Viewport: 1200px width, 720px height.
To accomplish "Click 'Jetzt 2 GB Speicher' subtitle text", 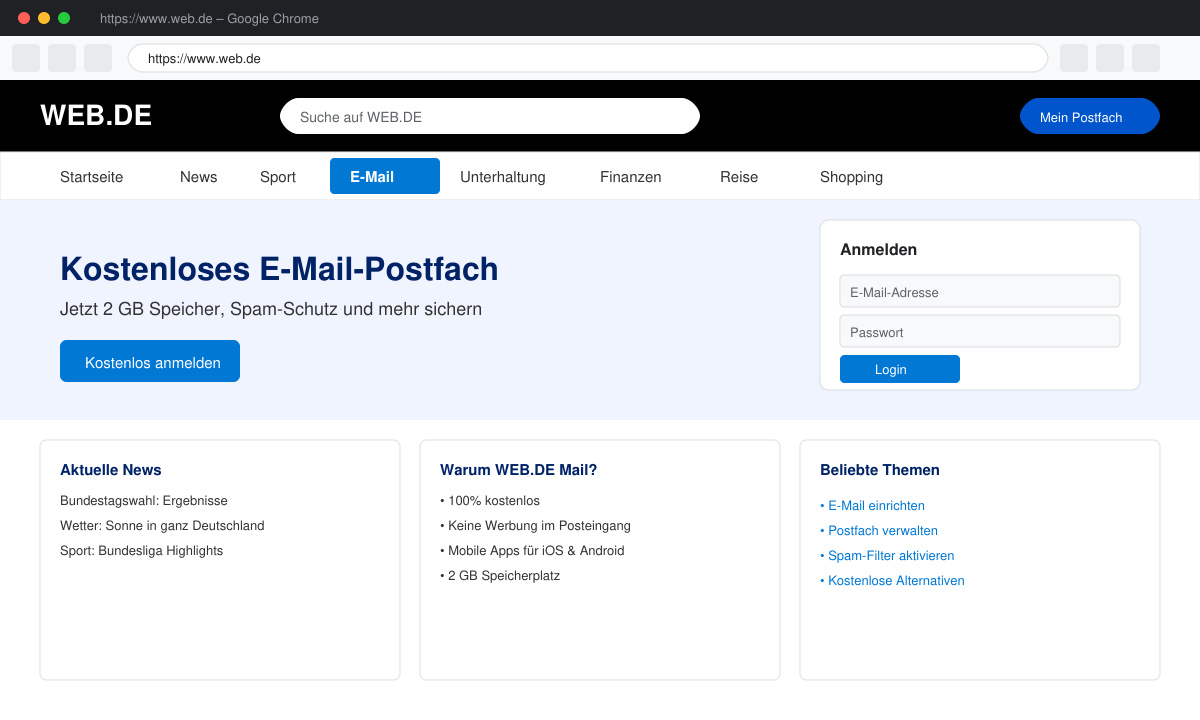I will point(271,309).
